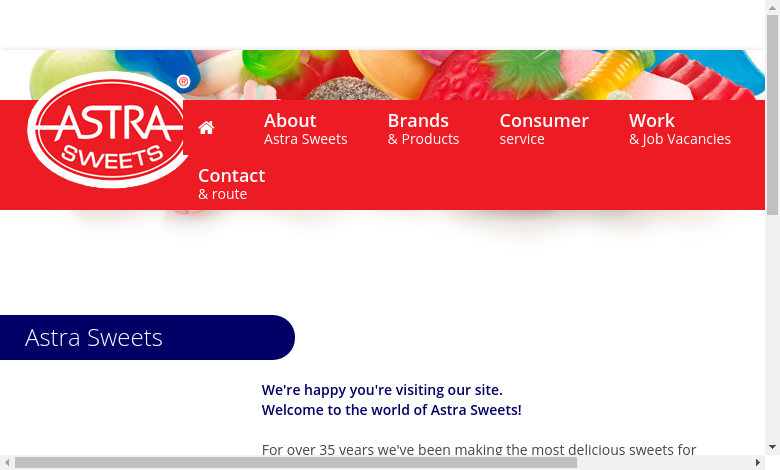The width and height of the screenshot is (780, 470).
Task: Click the "Welcome to the world of Astra Sweets!" text
Action: pos(391,410)
